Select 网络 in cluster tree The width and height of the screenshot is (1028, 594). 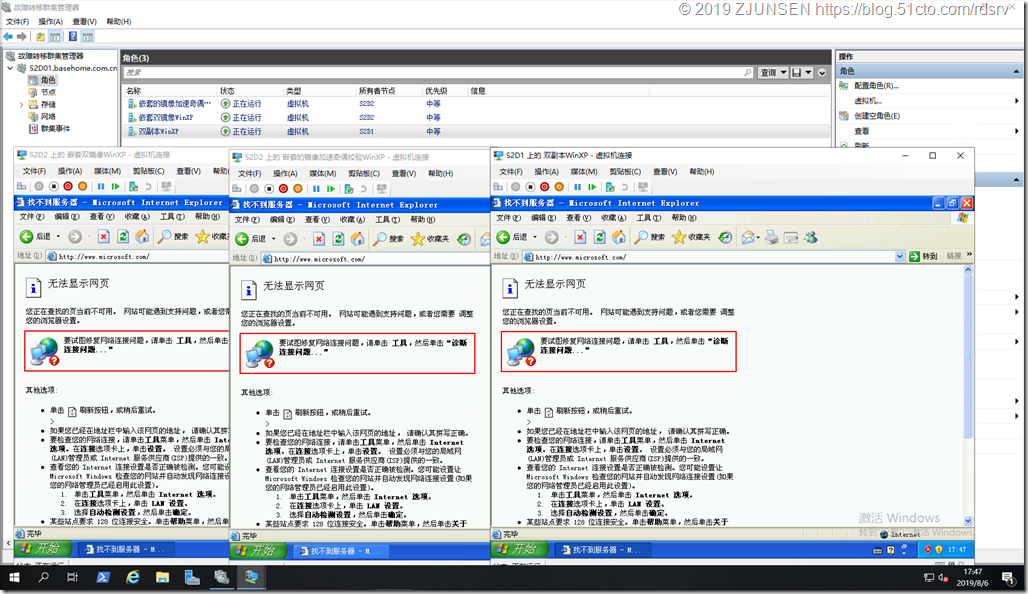[x=48, y=117]
